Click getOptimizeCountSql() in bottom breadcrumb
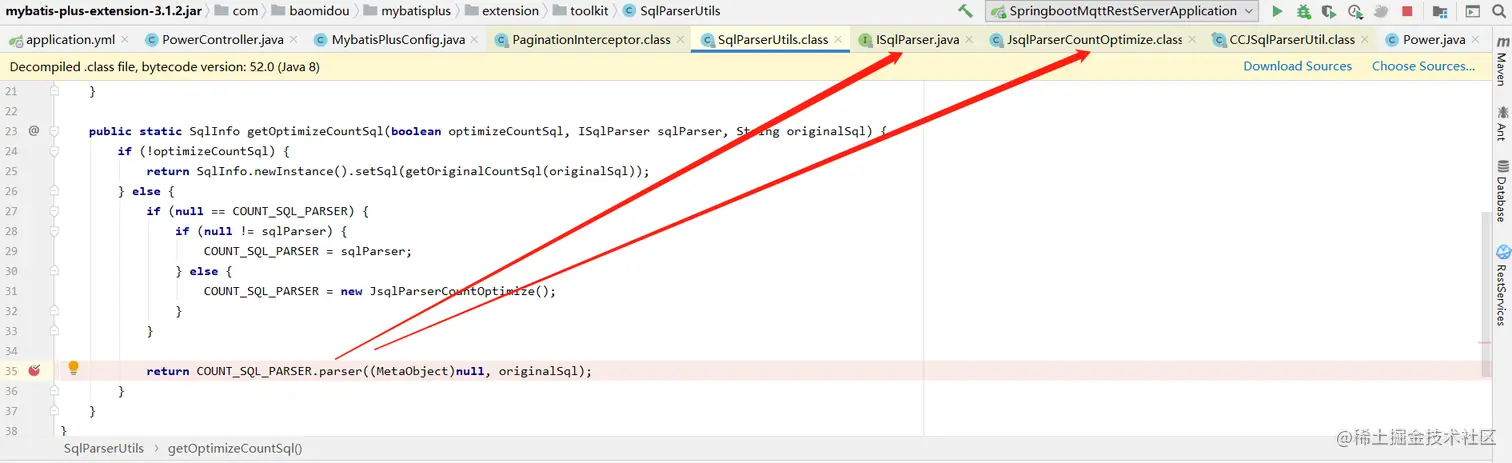 [x=235, y=449]
